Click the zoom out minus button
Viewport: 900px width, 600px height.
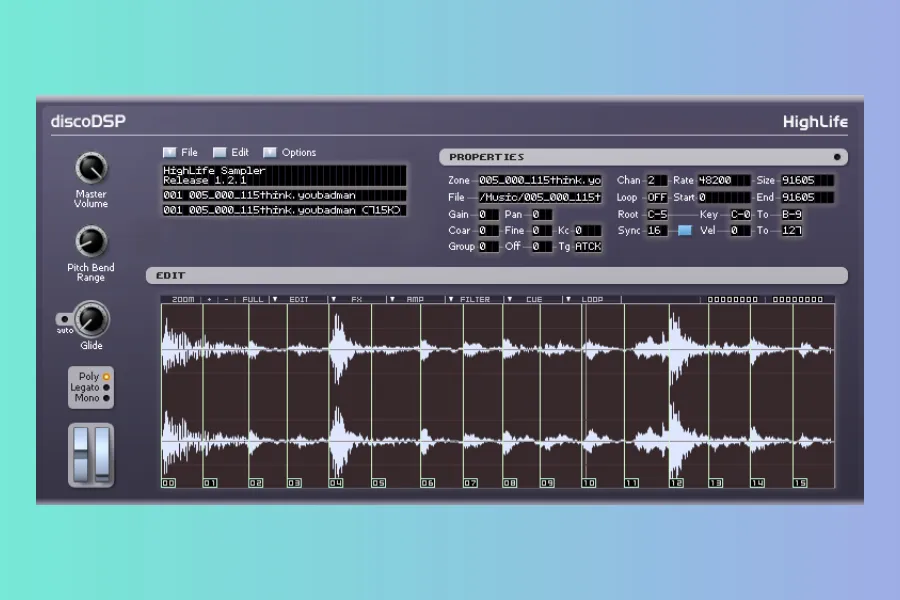click(x=226, y=299)
